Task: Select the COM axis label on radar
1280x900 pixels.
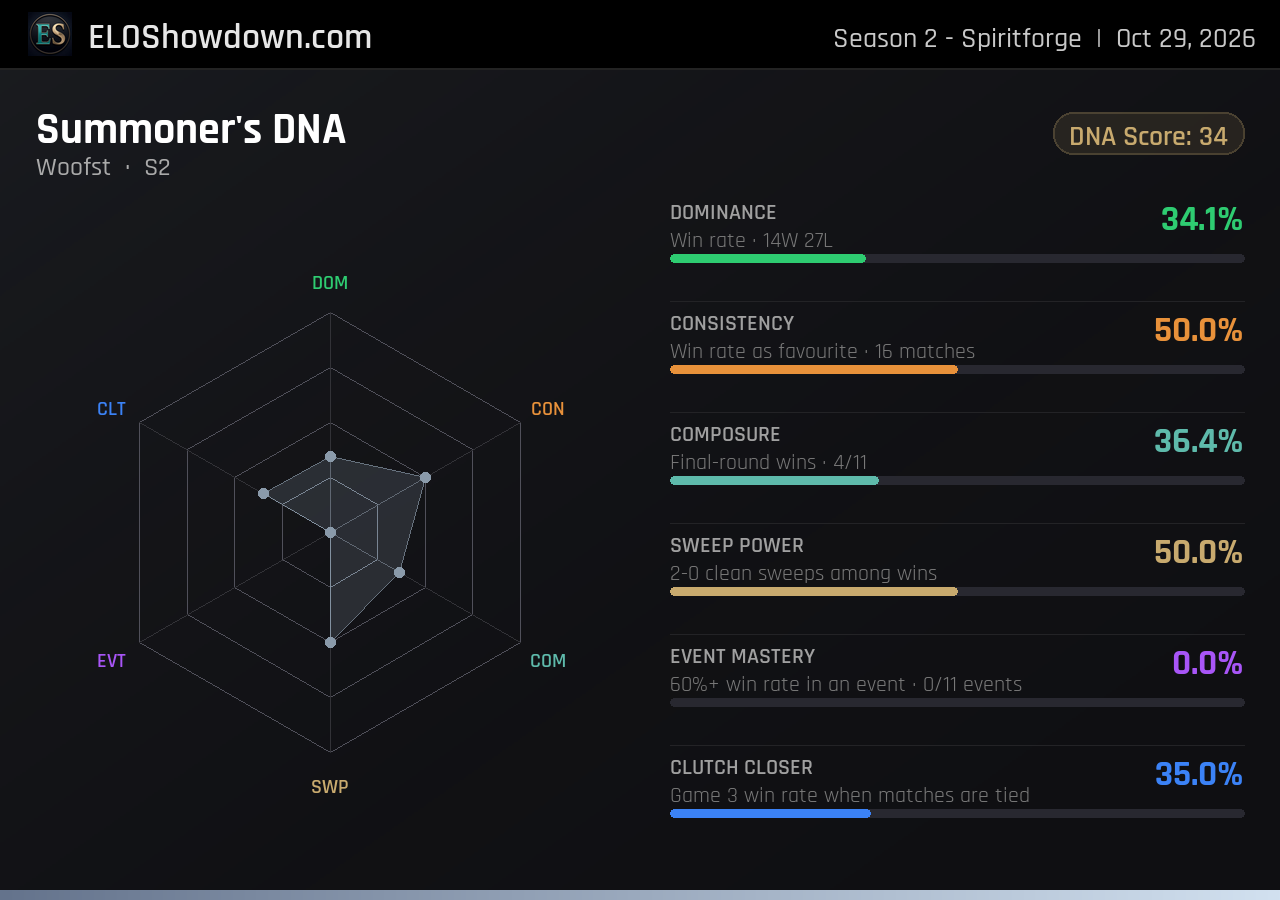Action: pyautogui.click(x=548, y=661)
